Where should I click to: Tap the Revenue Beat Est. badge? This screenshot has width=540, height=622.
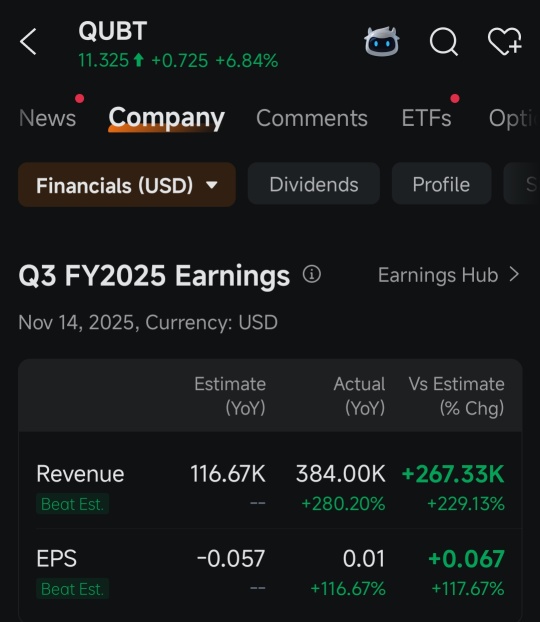click(72, 504)
